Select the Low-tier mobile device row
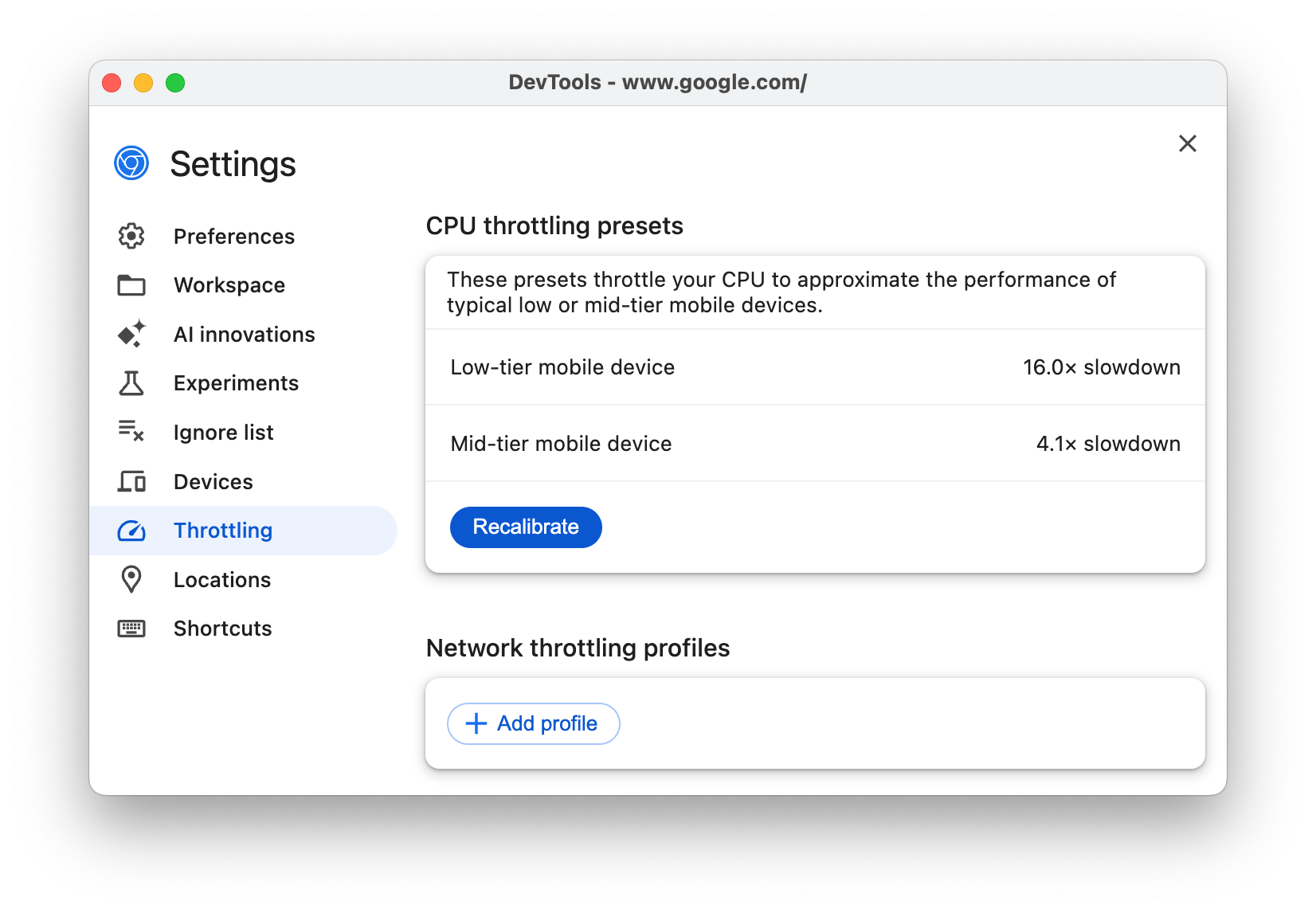 coord(815,367)
